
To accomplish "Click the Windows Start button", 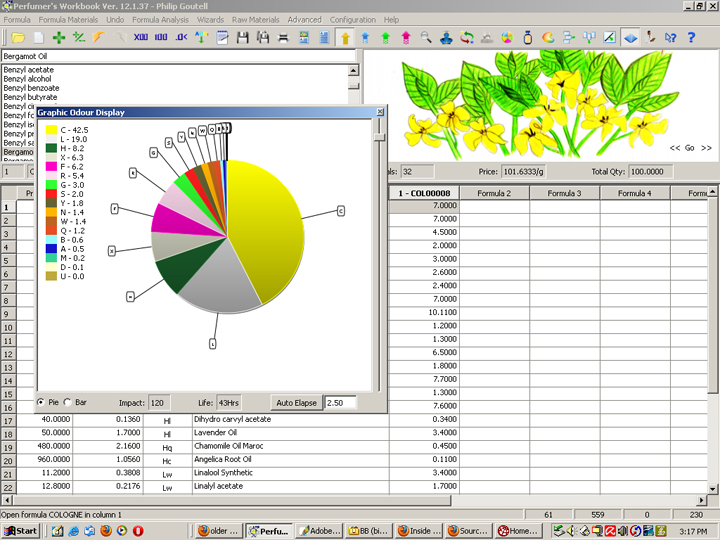I will (x=20, y=530).
